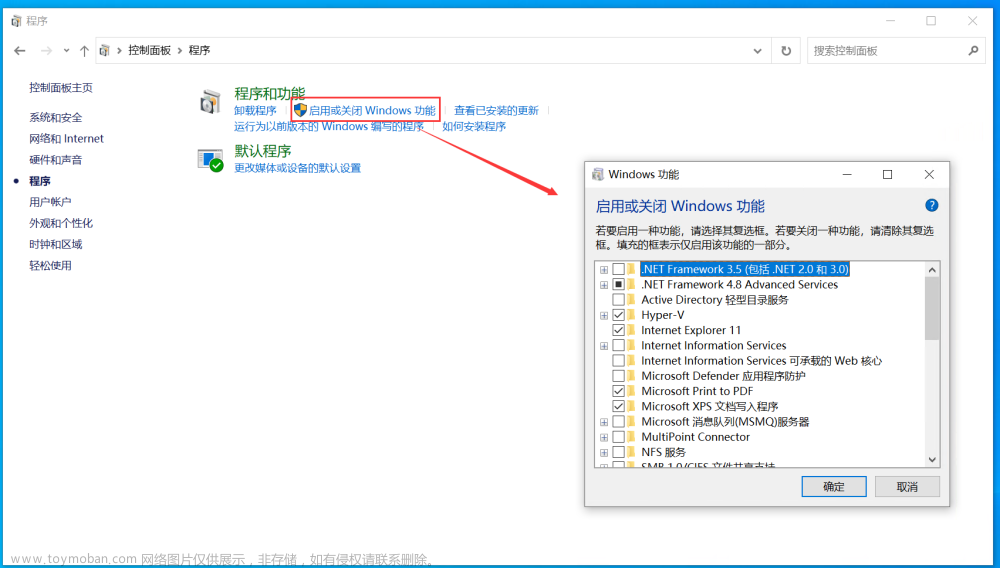Select 轻松使用 in the sidebar
Viewport: 1000px width, 568px height.
(x=50, y=265)
